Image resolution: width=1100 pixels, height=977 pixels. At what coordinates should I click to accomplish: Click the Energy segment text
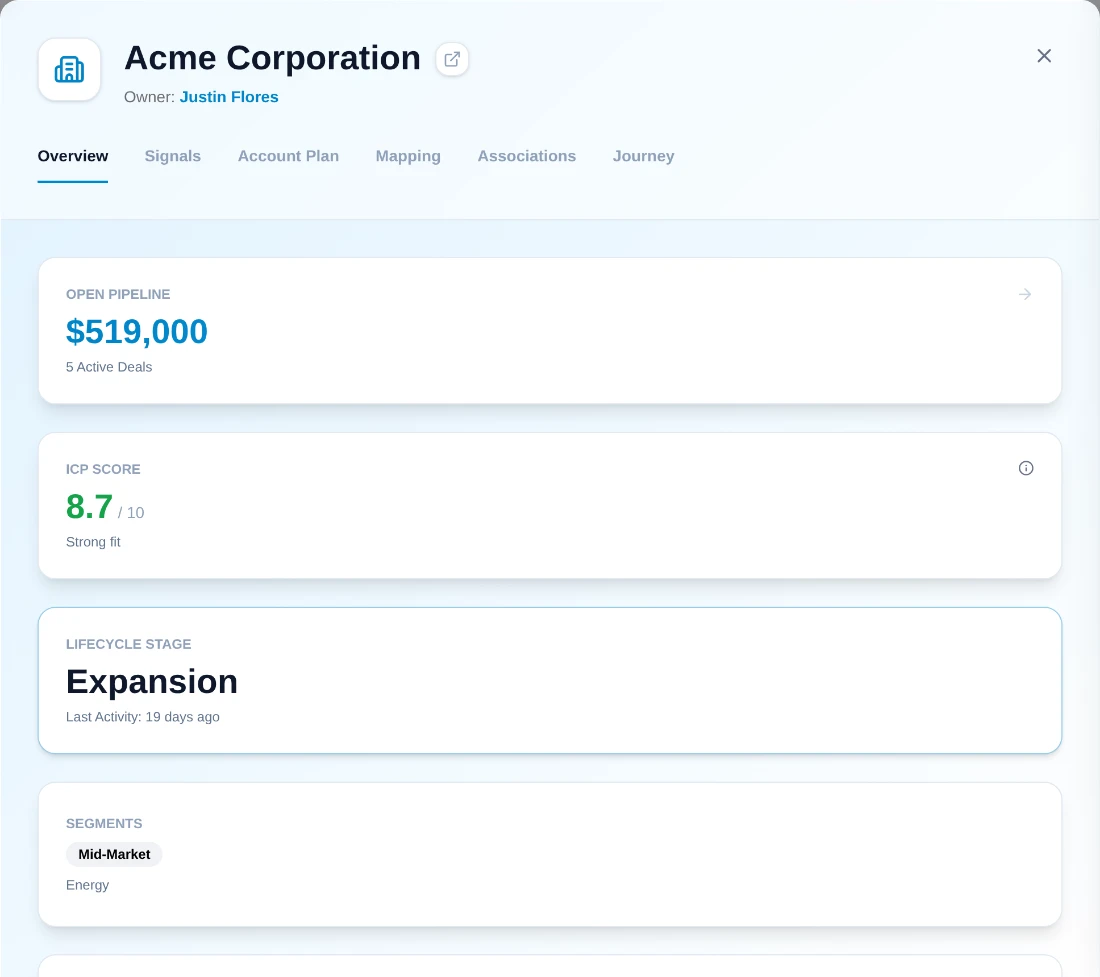click(x=88, y=885)
